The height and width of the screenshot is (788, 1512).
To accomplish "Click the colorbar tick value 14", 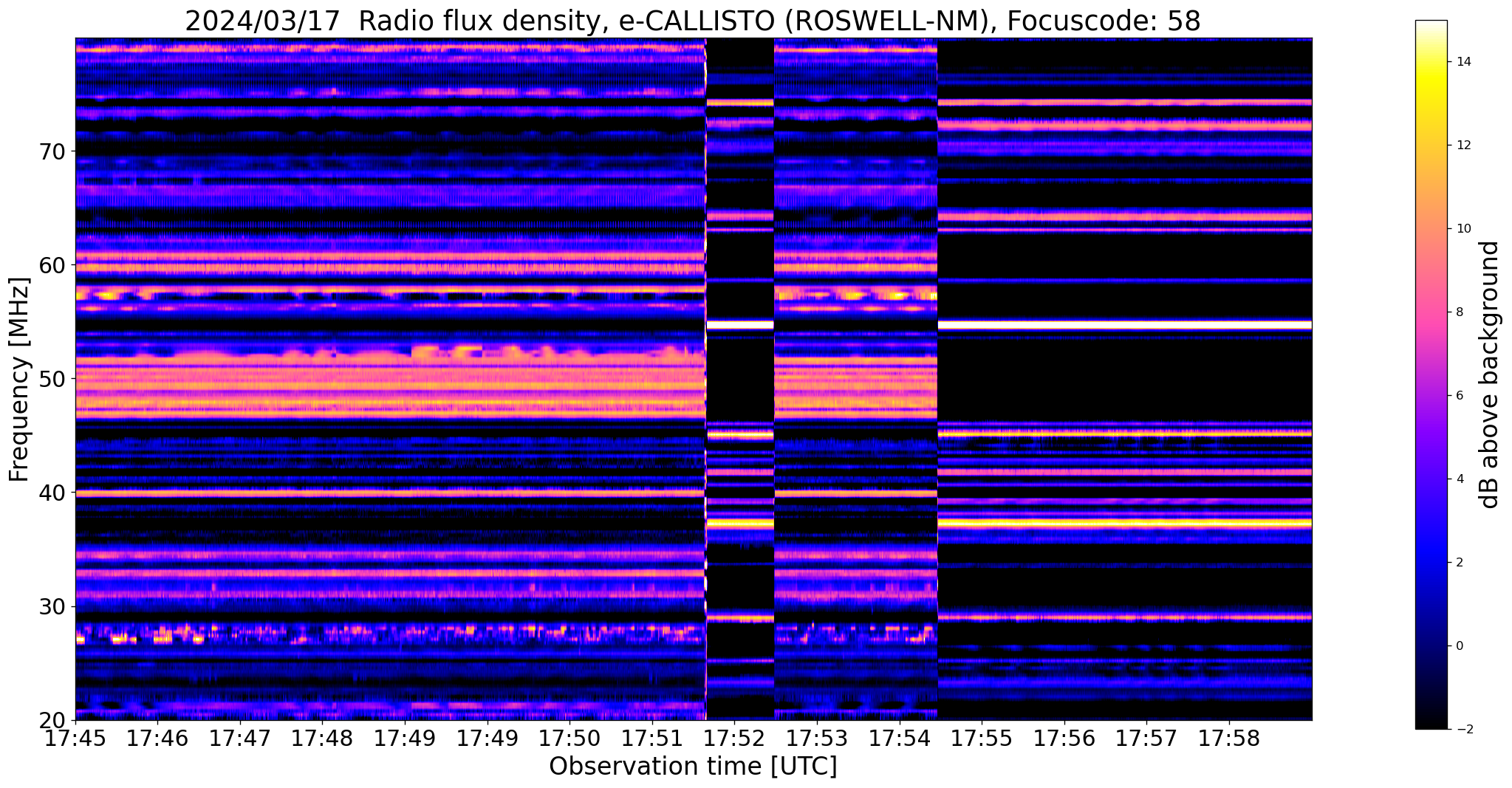I will click(x=1461, y=62).
